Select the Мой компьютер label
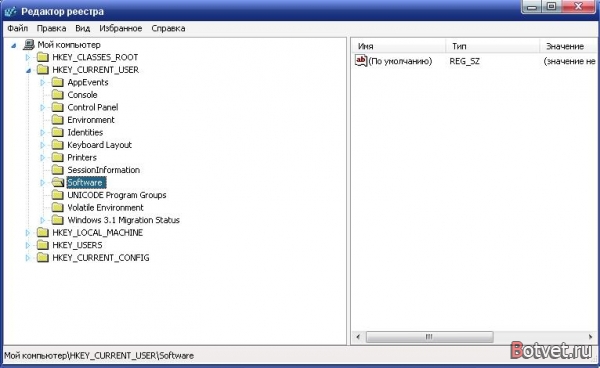This screenshot has width=600, height=368. 69,45
